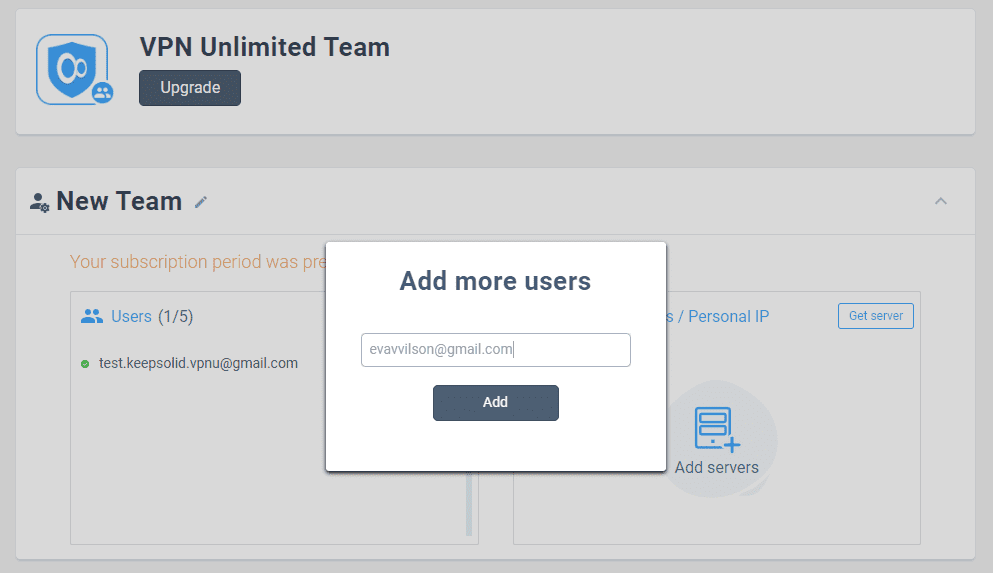Click the email input field
The width and height of the screenshot is (993, 573).
tap(496, 349)
